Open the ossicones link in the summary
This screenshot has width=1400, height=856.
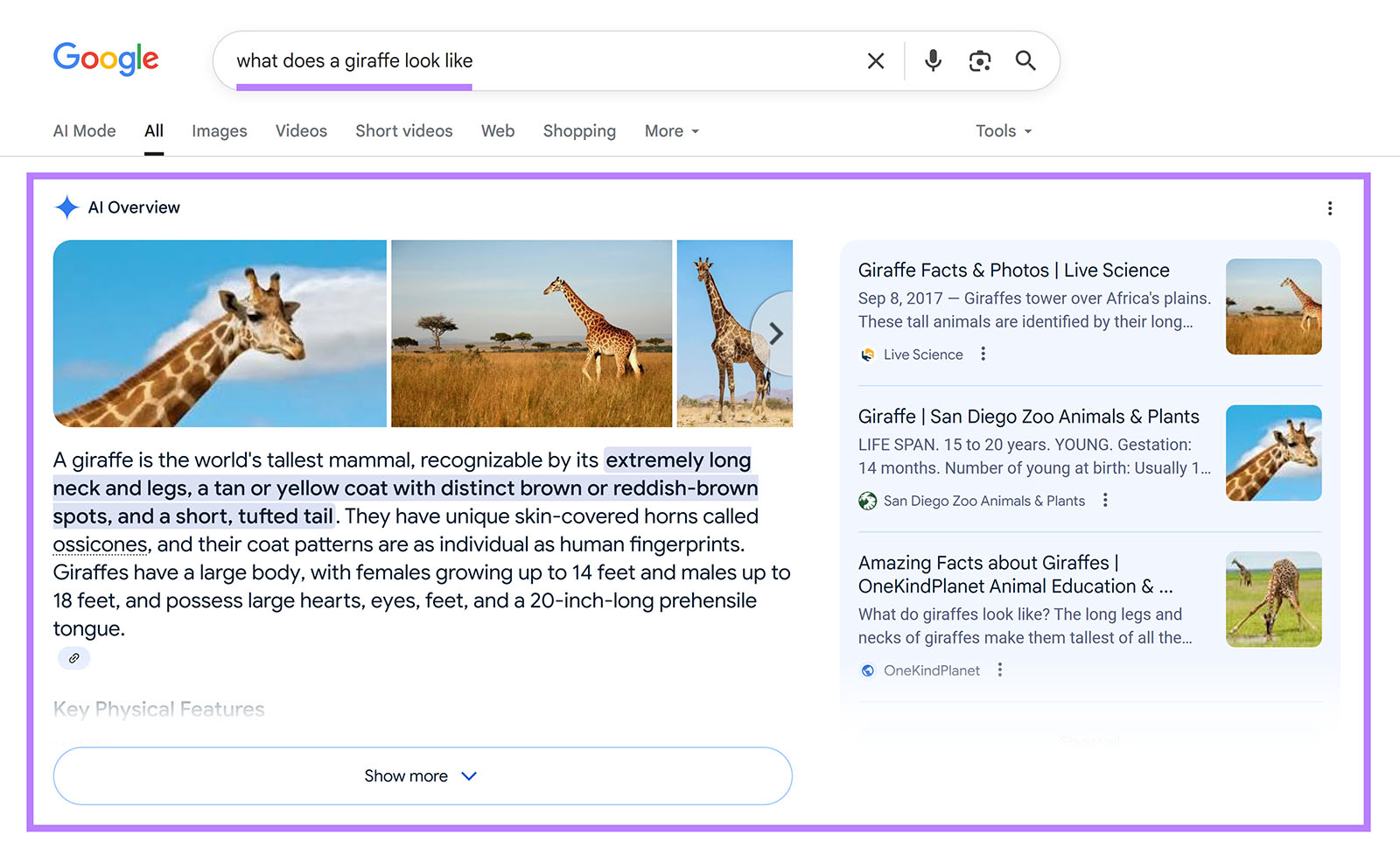pyautogui.click(x=99, y=544)
